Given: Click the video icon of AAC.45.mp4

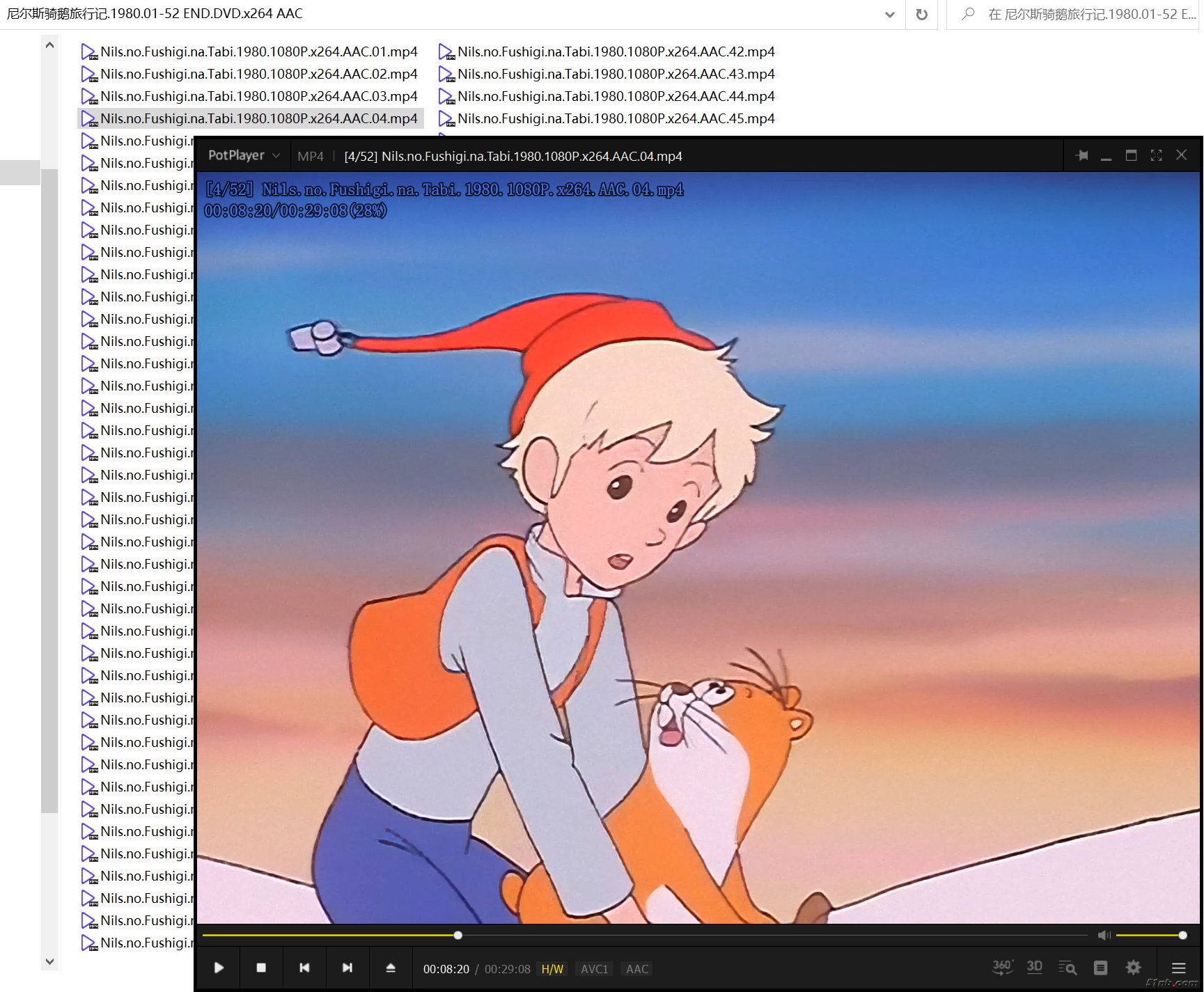Looking at the screenshot, I should point(446,119).
